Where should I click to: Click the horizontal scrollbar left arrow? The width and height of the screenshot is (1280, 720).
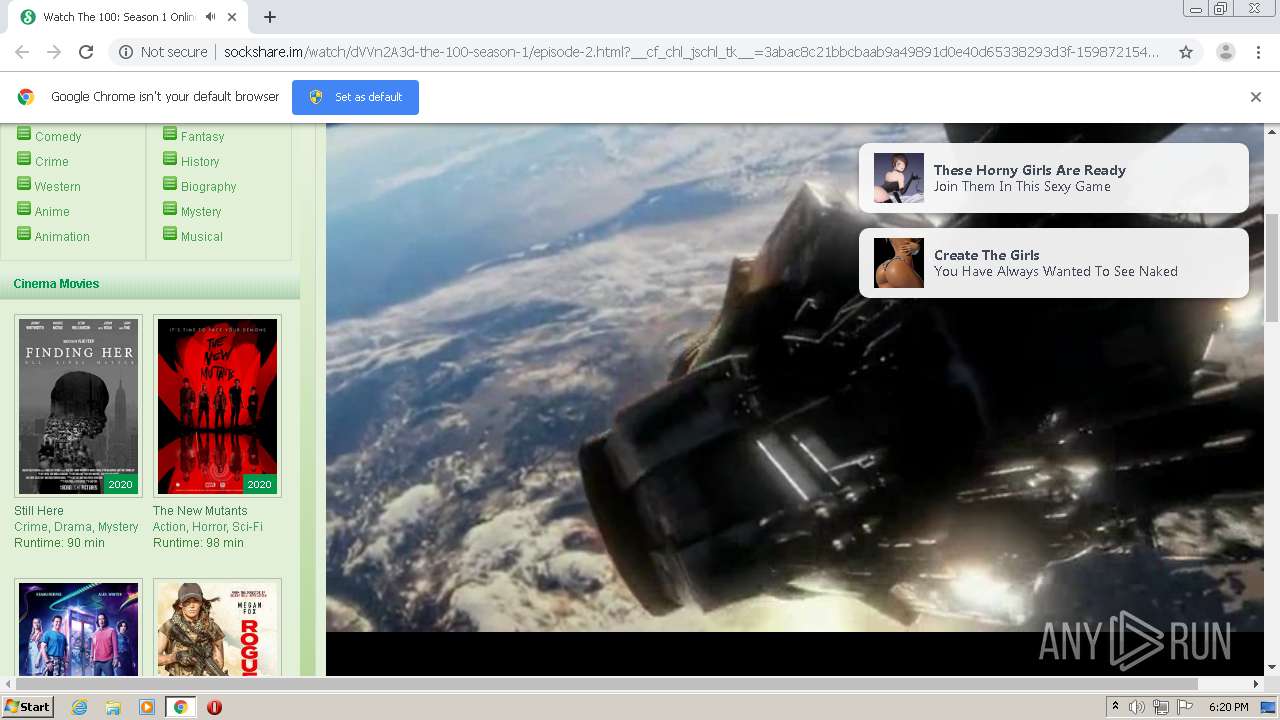(8, 684)
